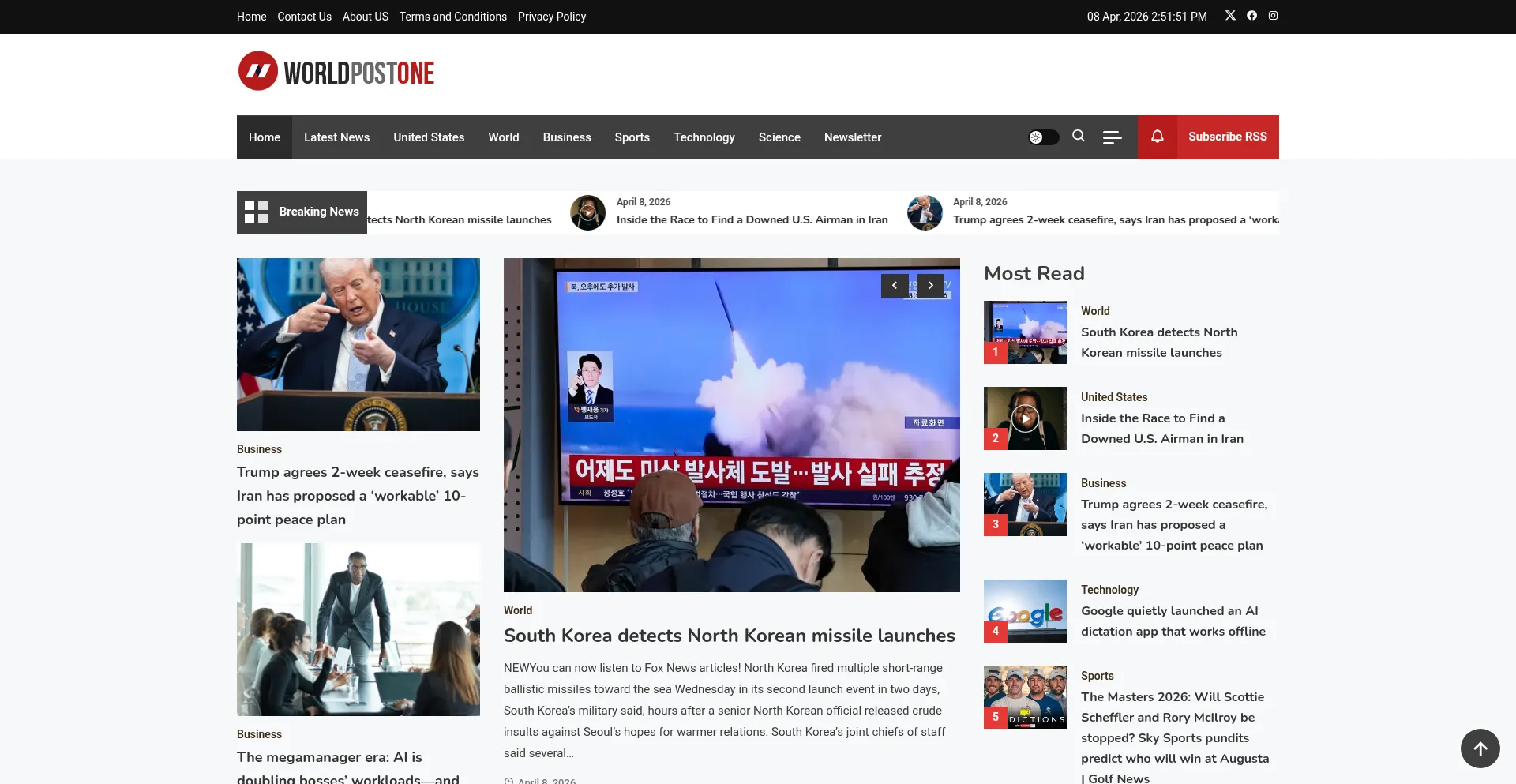Open featured headline 'South Korea detects North Korean missile launches'
Viewport: 1516px width, 784px height.
[x=730, y=636]
